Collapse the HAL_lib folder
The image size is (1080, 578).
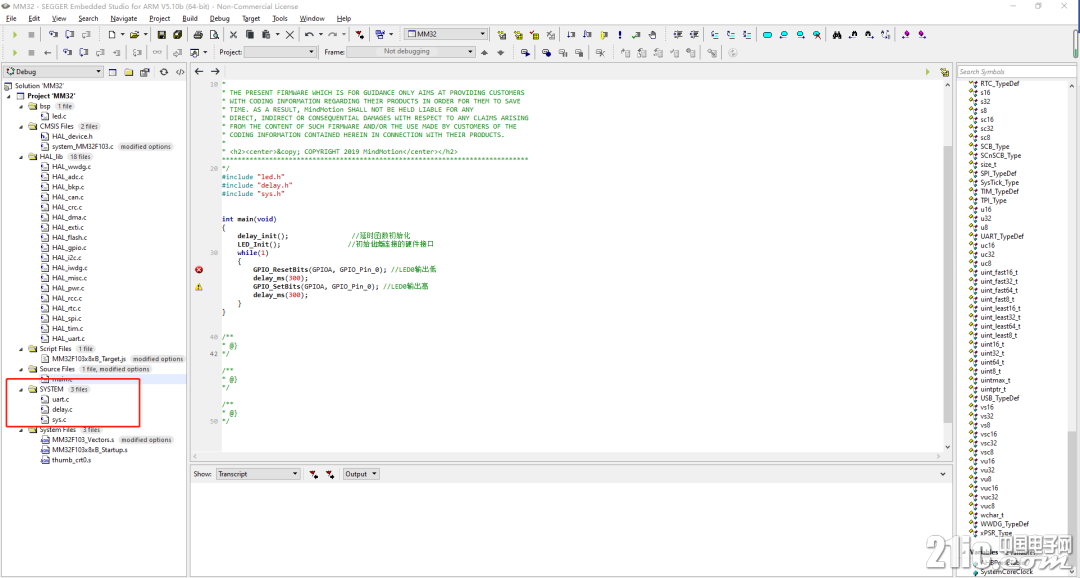(x=23, y=156)
